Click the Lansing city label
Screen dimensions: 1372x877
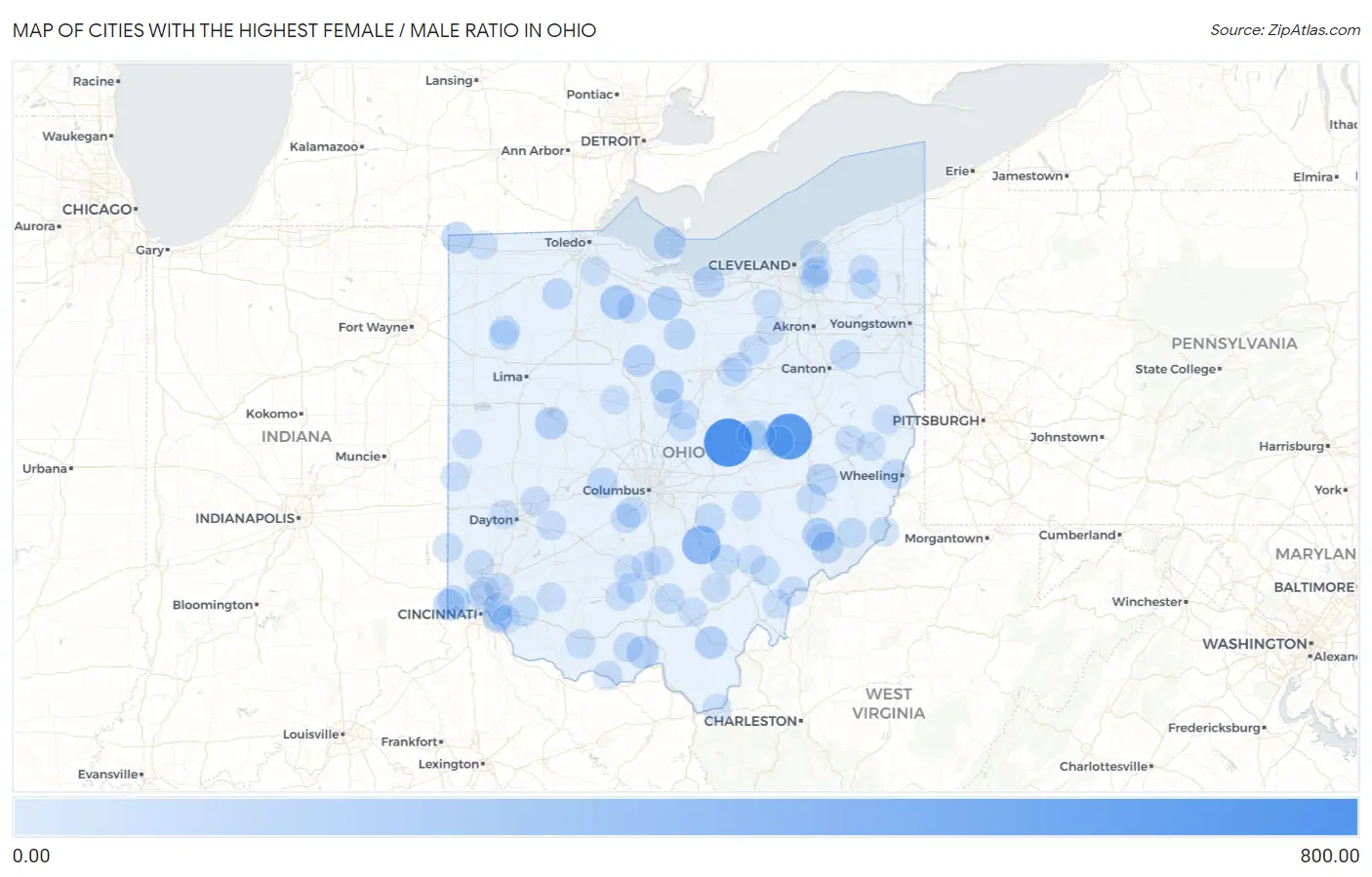(449, 81)
